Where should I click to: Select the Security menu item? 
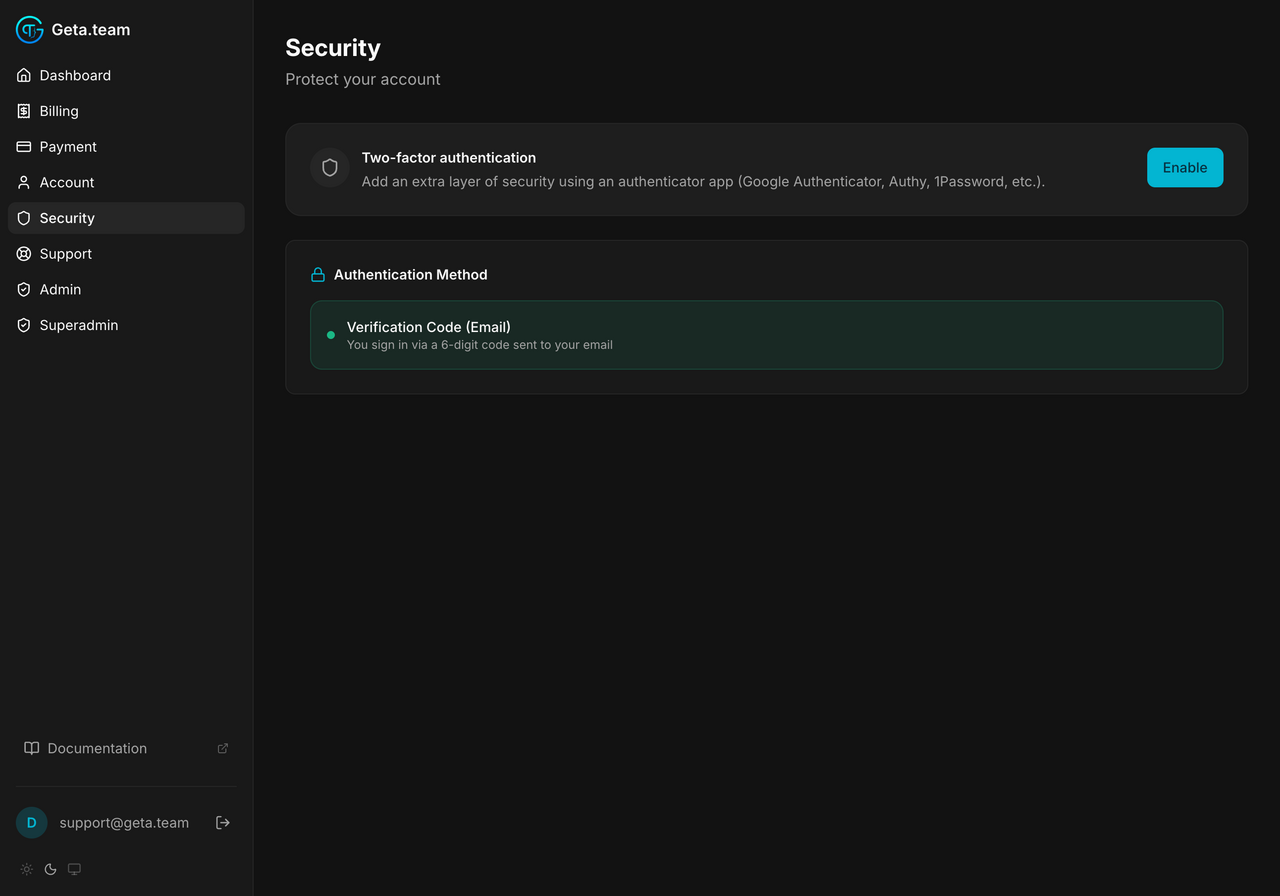[x=126, y=218]
